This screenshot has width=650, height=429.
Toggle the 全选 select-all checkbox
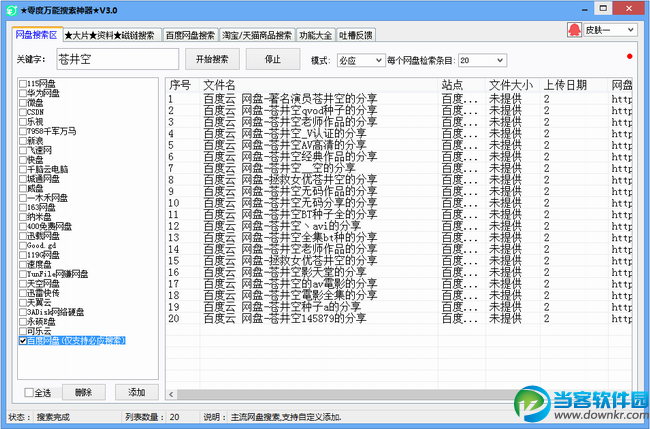[x=29, y=393]
